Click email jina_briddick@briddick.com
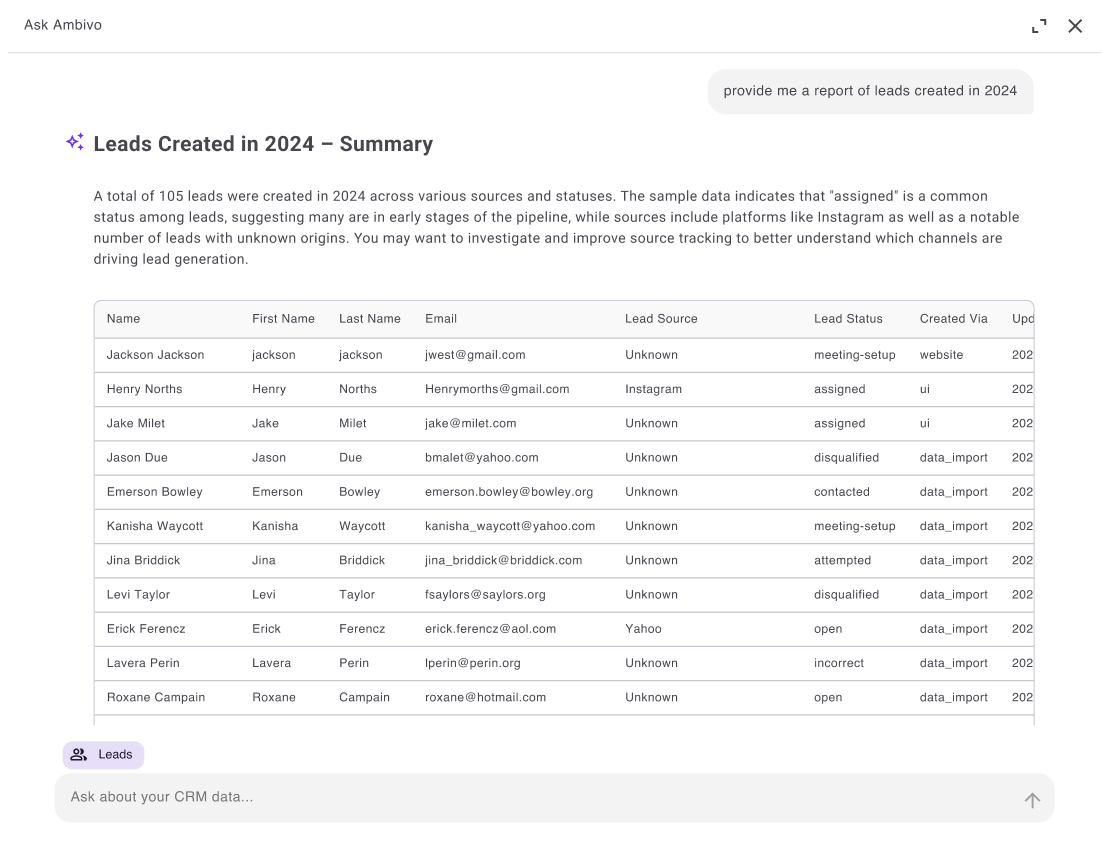 coord(503,560)
